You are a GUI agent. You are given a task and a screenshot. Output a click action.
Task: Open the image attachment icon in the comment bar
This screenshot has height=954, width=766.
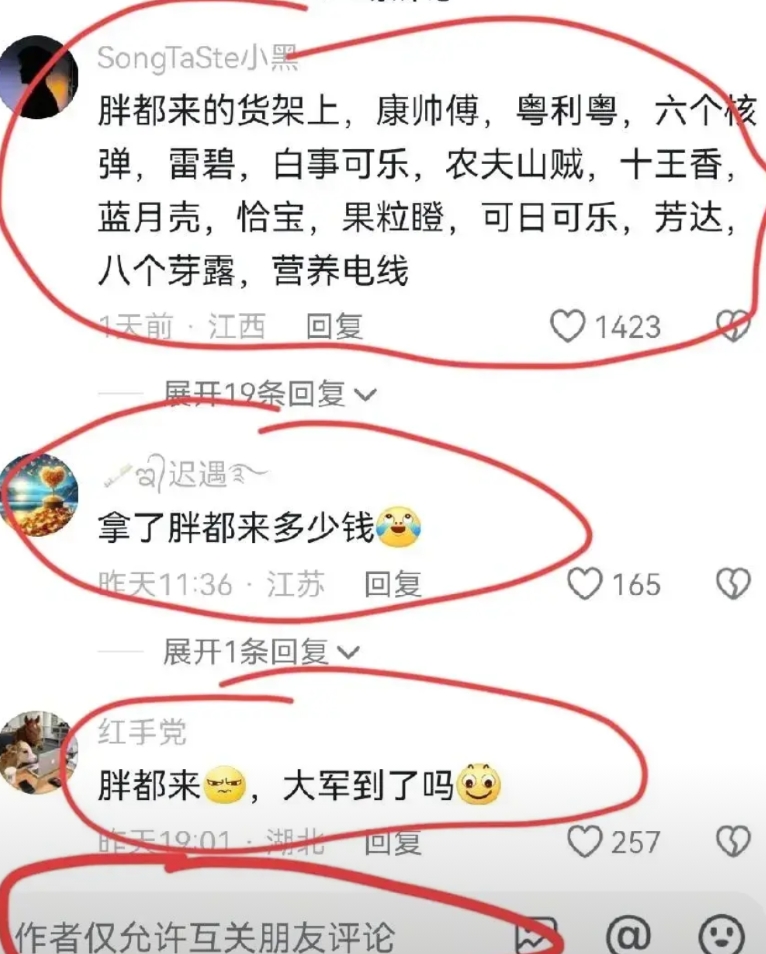pyautogui.click(x=536, y=935)
